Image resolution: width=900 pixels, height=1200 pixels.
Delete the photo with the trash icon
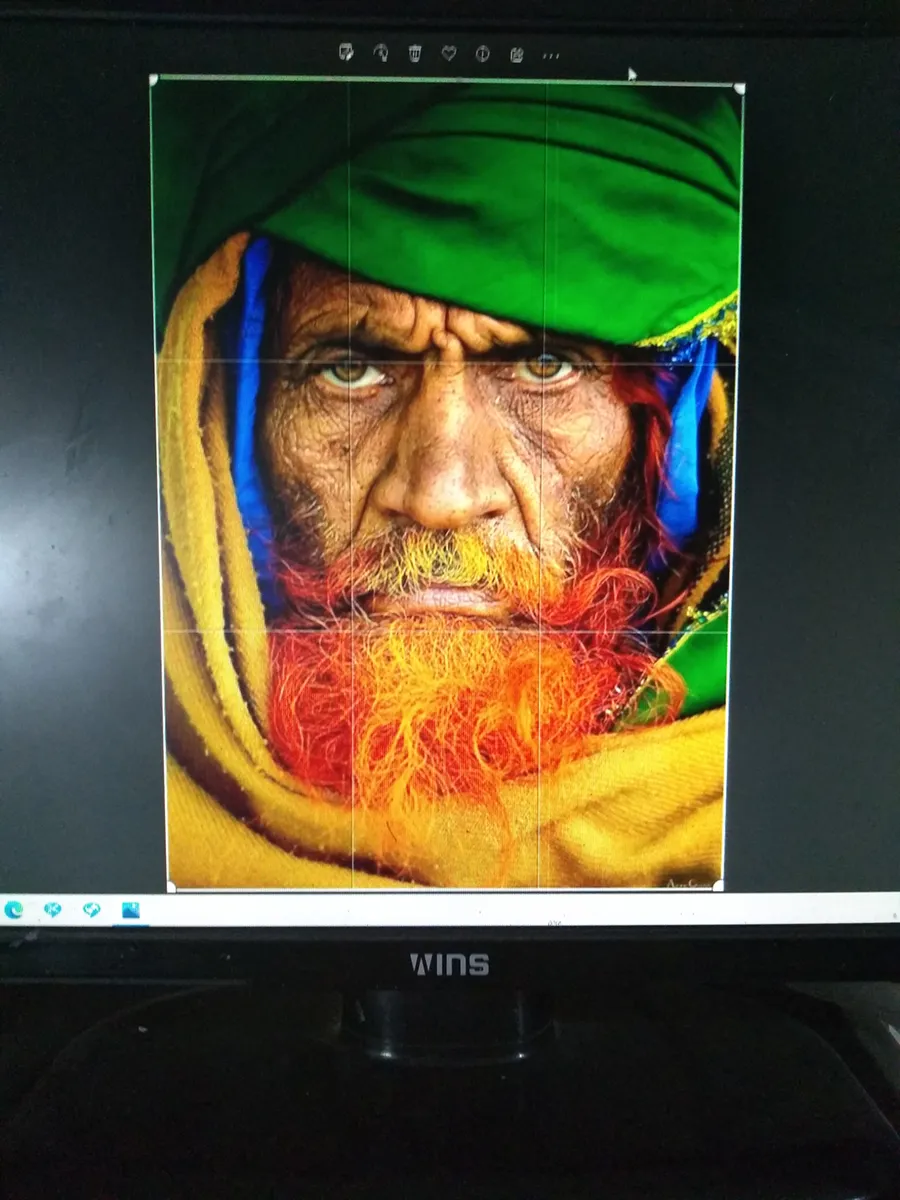[415, 53]
